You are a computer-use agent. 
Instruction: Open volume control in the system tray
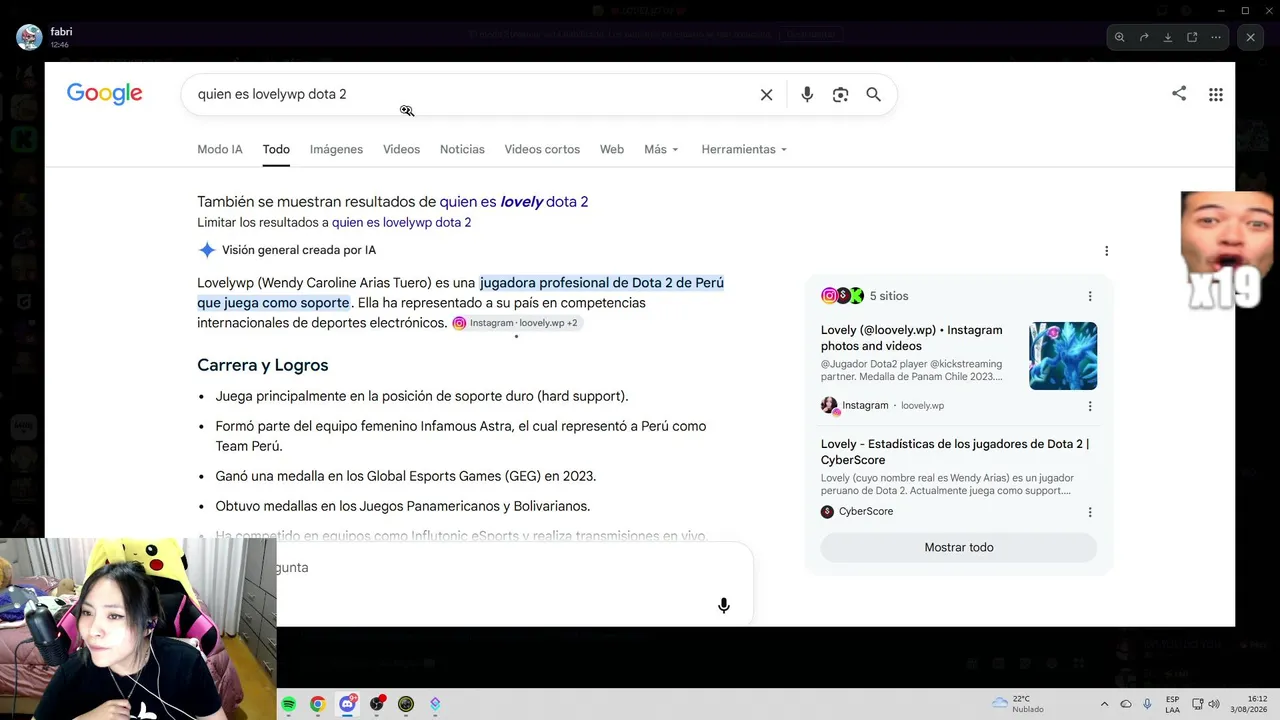[x=1214, y=704]
